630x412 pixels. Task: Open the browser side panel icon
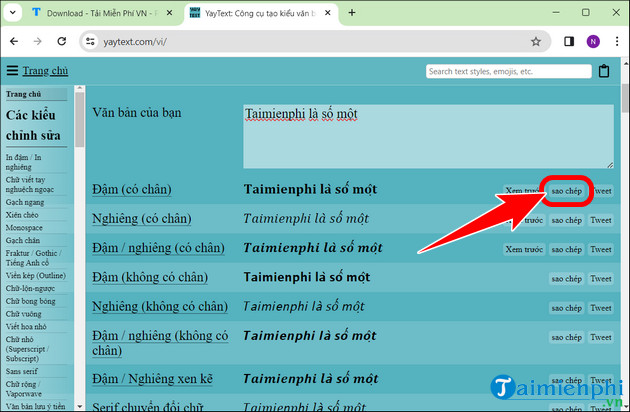coord(569,41)
